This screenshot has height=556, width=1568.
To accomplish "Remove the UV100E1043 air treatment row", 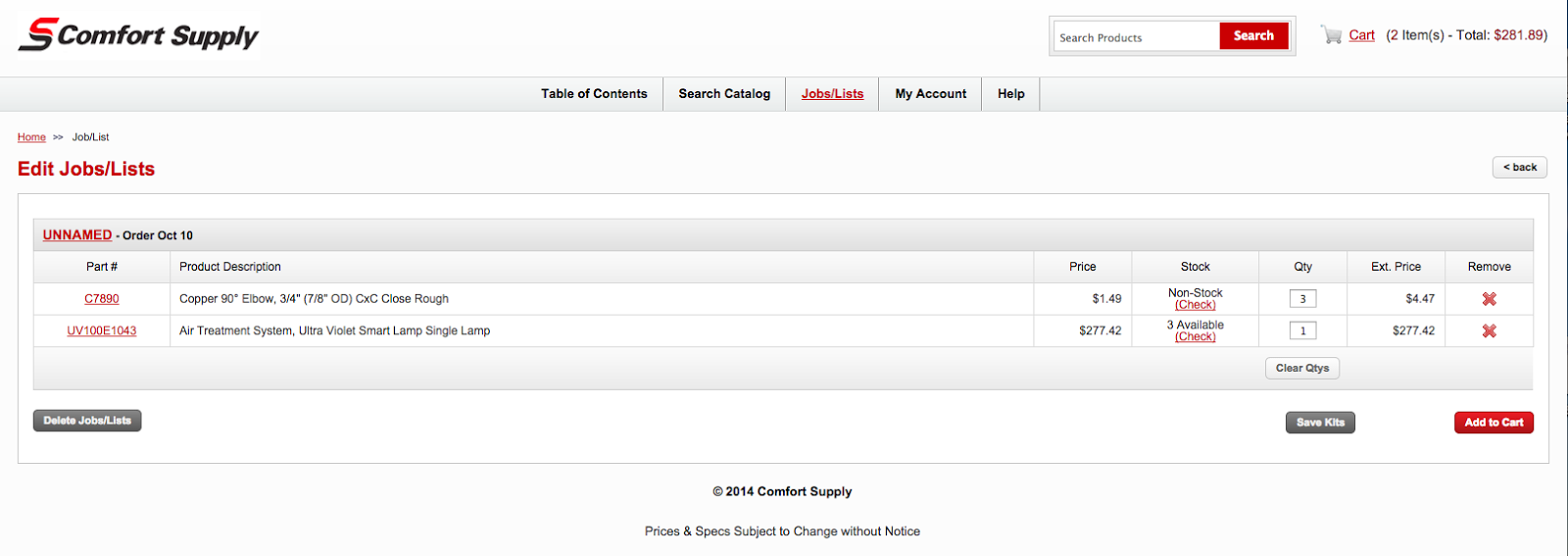I will point(1489,331).
